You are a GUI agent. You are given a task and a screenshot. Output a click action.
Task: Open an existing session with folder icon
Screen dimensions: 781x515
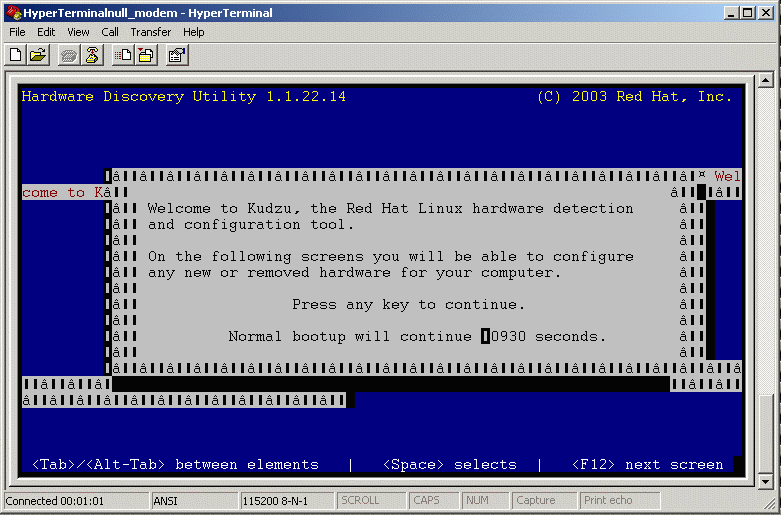click(x=38, y=55)
